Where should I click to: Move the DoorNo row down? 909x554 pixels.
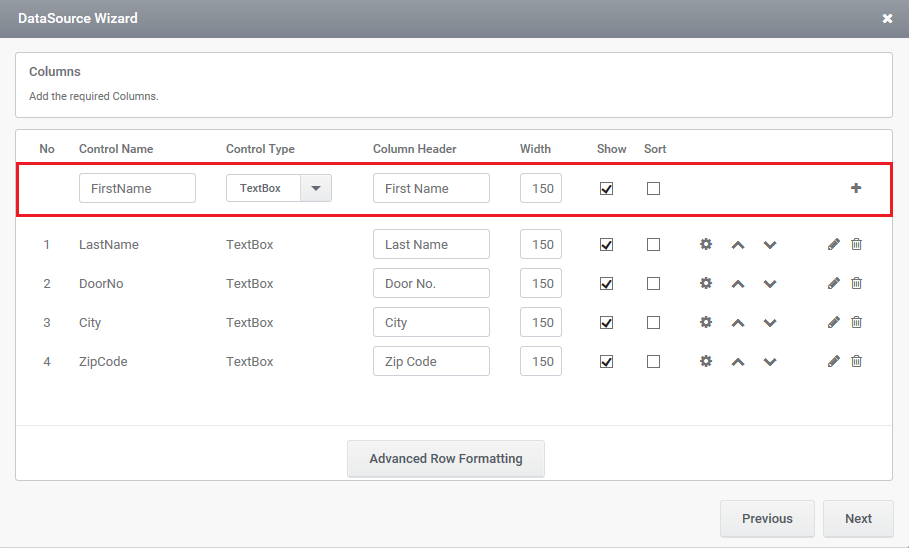click(770, 284)
